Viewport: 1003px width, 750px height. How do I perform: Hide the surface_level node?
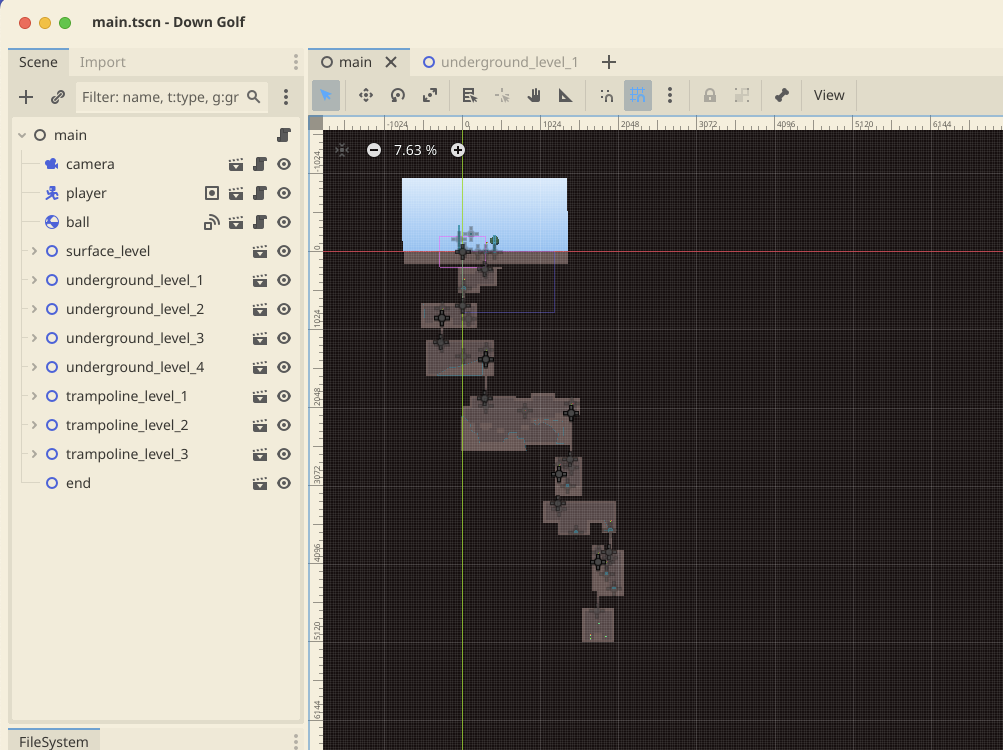point(284,251)
